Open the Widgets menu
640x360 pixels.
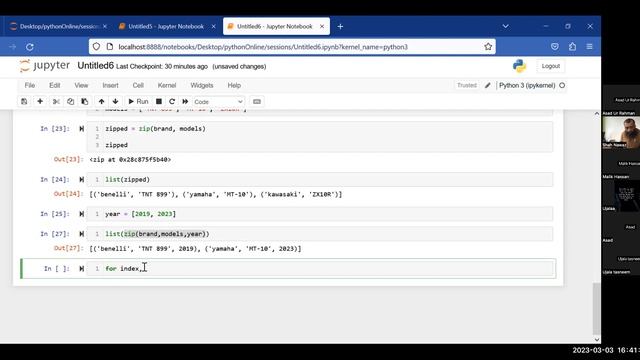[202, 85]
